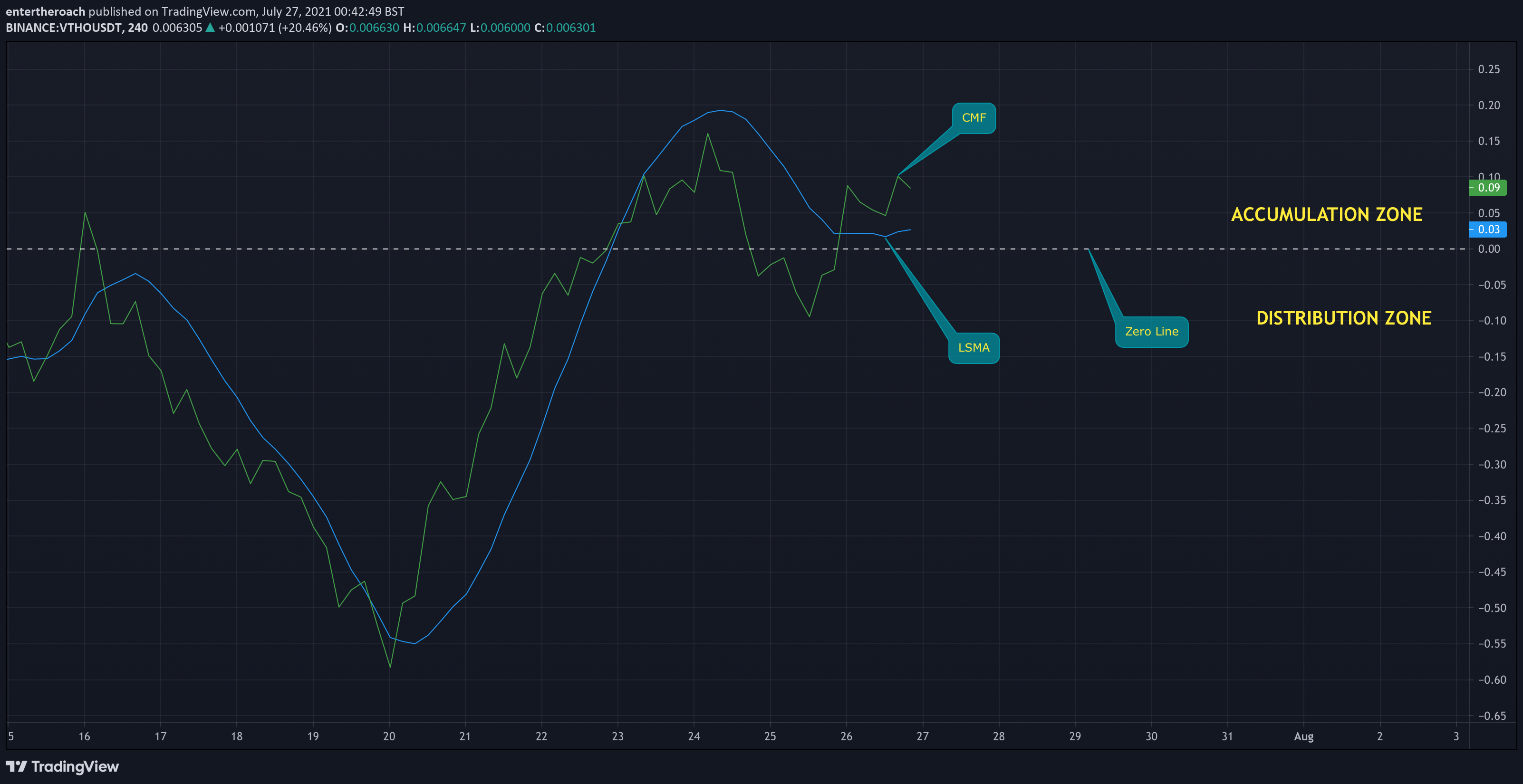Click the green 0.09 CMF value tag
Image resolution: width=1523 pixels, height=784 pixels.
pos(1487,188)
